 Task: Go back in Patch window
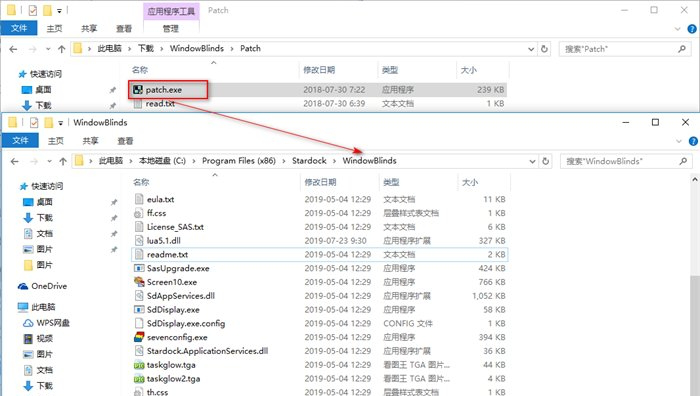click(x=13, y=49)
